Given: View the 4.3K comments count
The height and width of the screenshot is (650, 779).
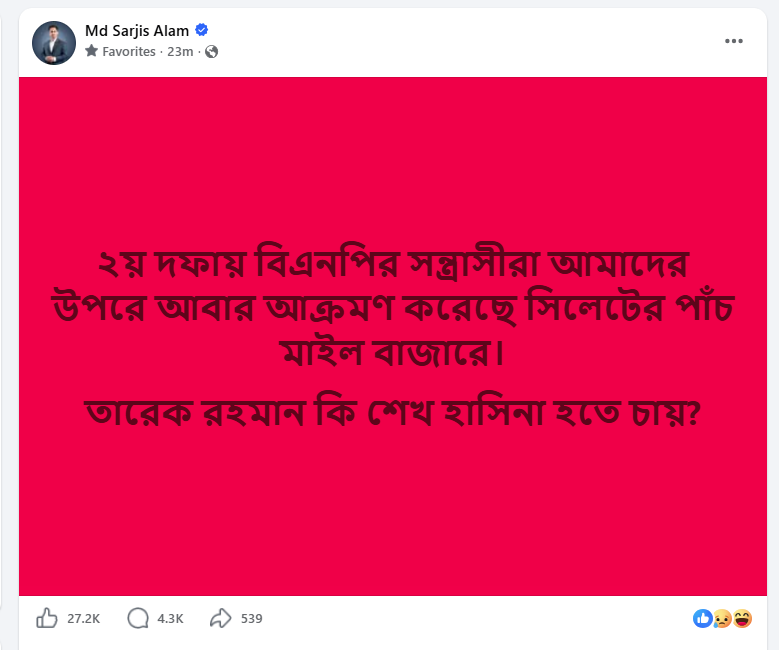Looking at the screenshot, I should click(x=170, y=619).
